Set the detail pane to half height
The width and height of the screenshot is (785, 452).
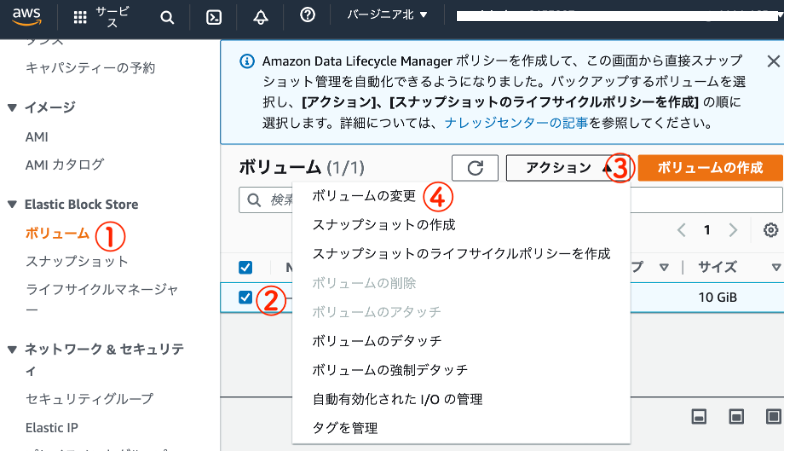coord(736,416)
